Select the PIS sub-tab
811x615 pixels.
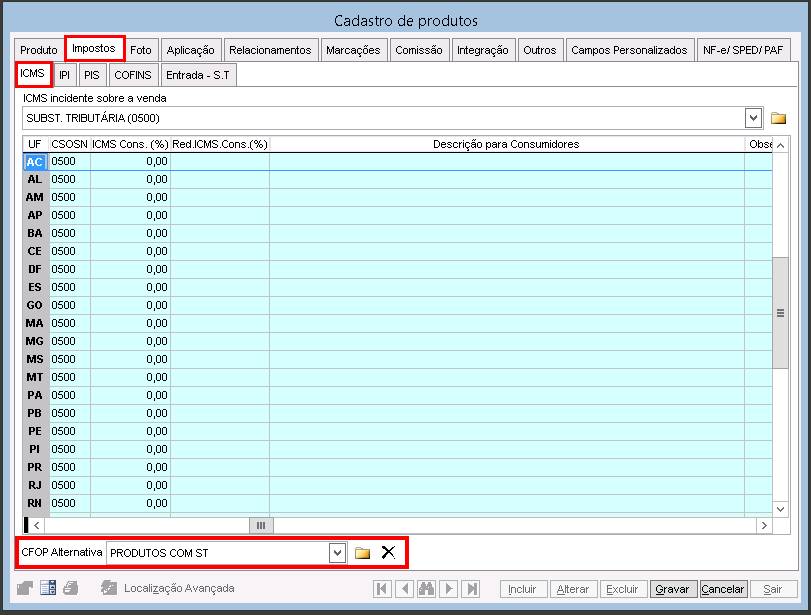pos(92,75)
